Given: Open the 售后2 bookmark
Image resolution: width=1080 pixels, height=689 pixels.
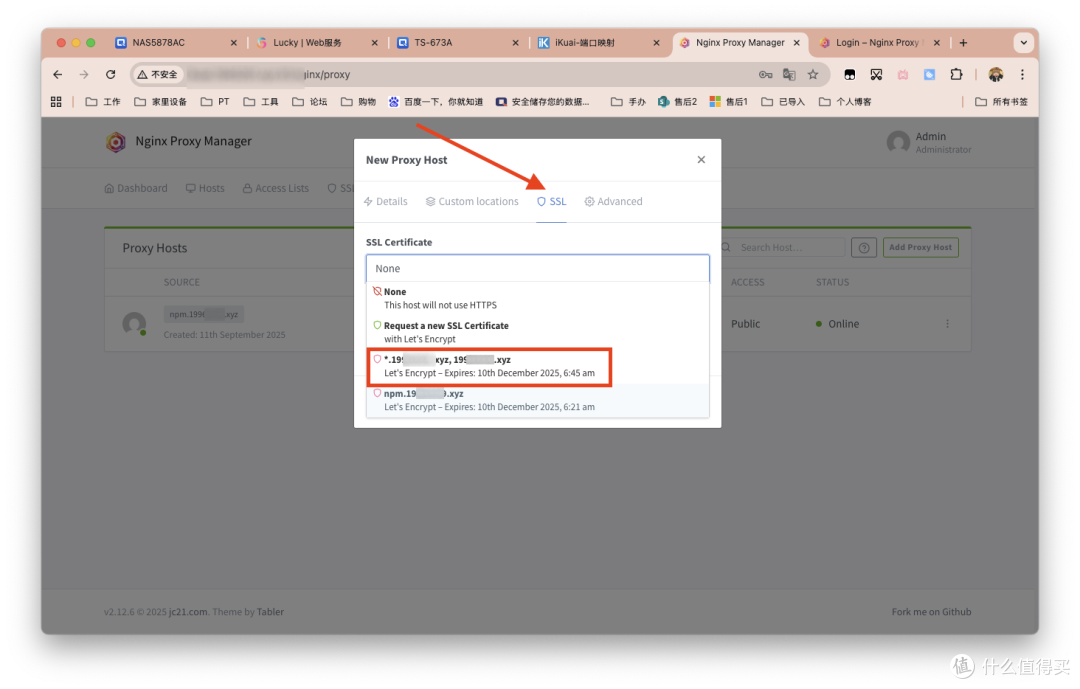Looking at the screenshot, I should [x=678, y=101].
